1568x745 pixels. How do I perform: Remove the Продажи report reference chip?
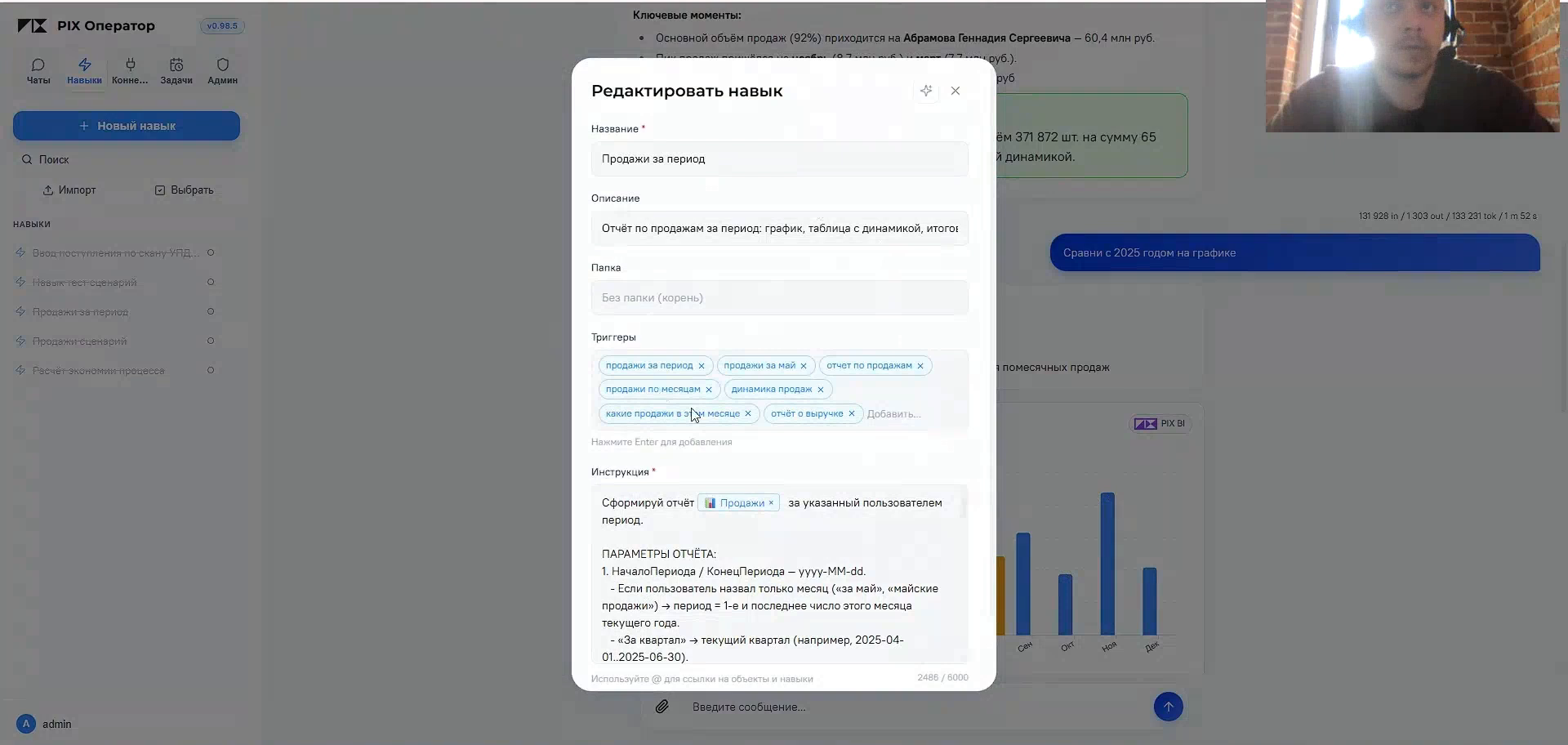pyautogui.click(x=771, y=503)
